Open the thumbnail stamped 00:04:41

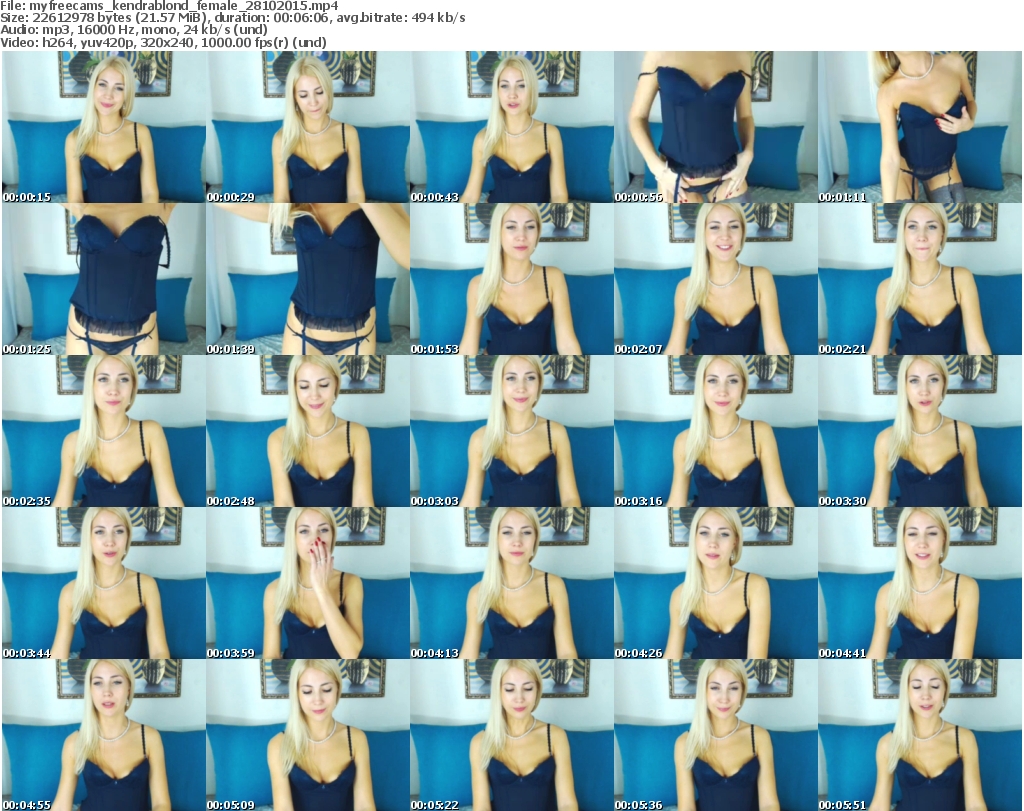pos(919,583)
